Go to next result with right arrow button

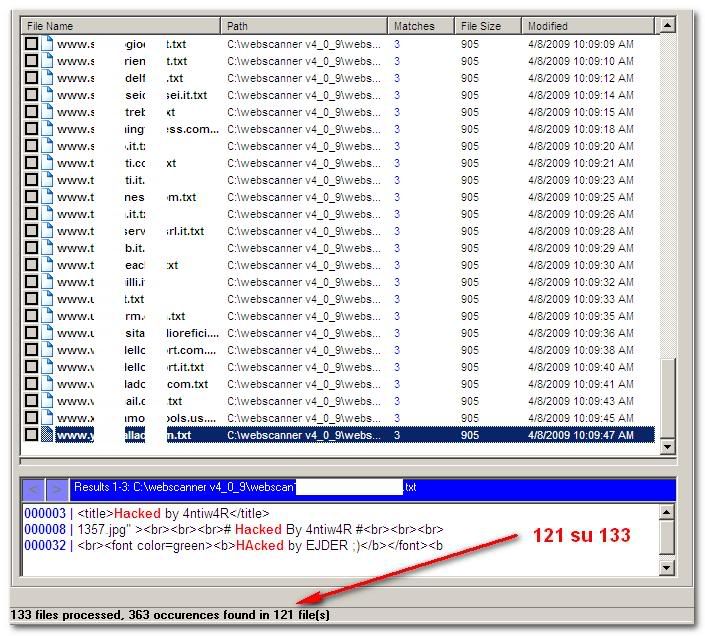[57, 489]
